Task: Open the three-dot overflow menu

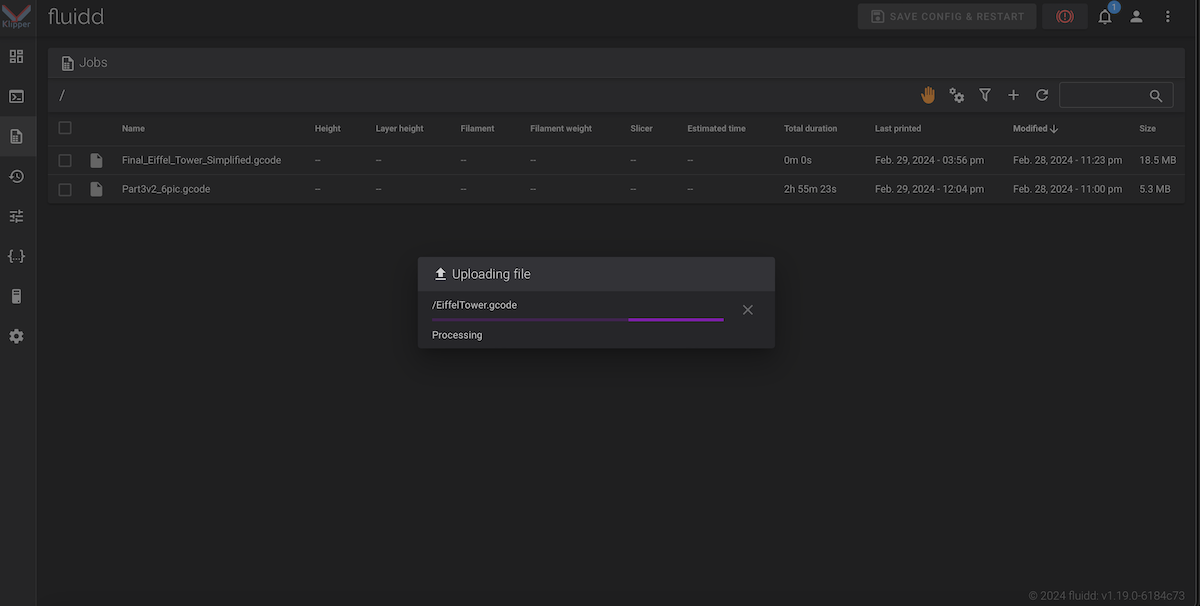Action: pyautogui.click(x=1168, y=16)
